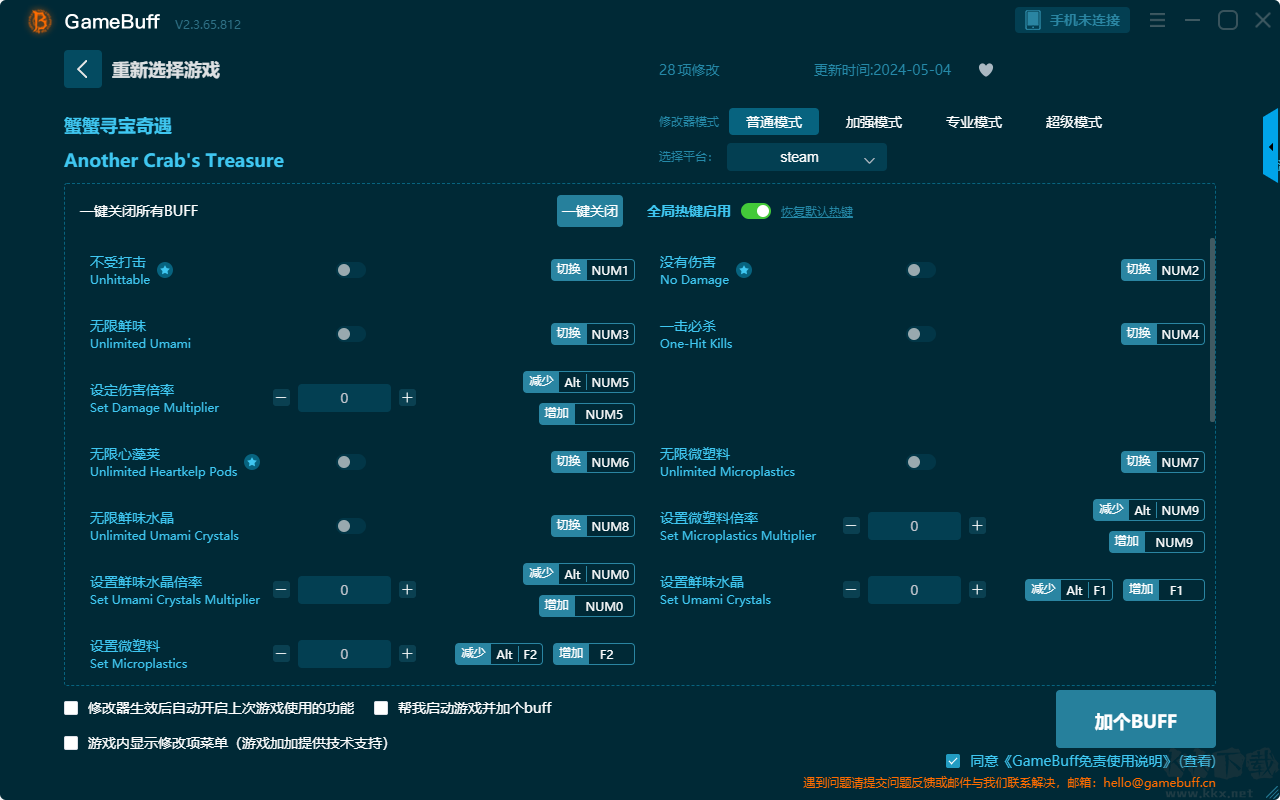
Task: Click the F1 increase hotkey for Umami Crystals
Action: click(x=1164, y=590)
